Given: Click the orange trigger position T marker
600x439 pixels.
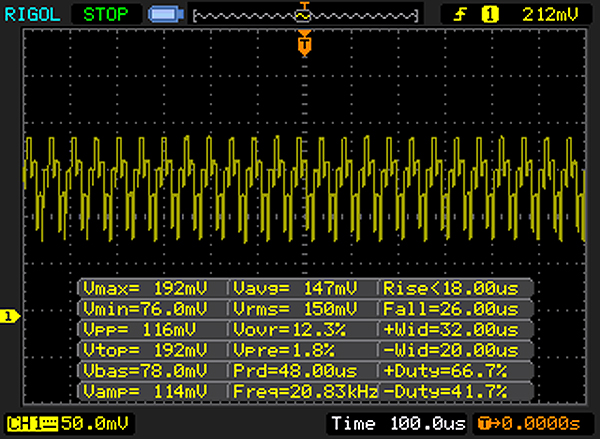Looking at the screenshot, I should 305,43.
